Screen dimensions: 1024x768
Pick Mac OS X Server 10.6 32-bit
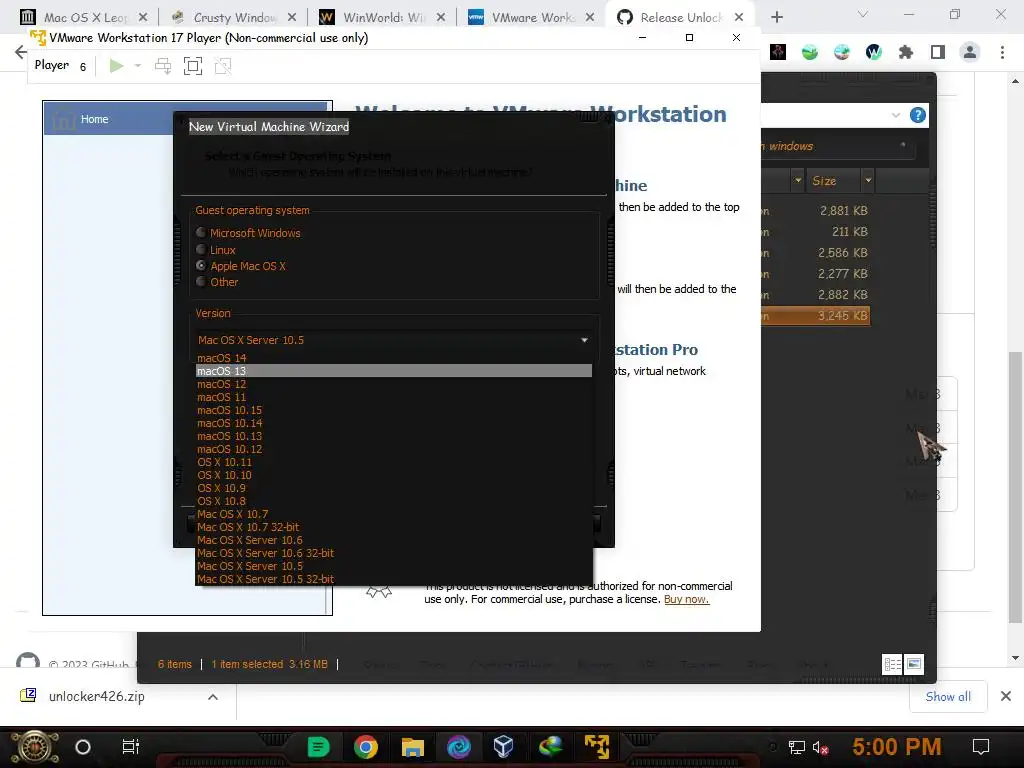(x=394, y=553)
